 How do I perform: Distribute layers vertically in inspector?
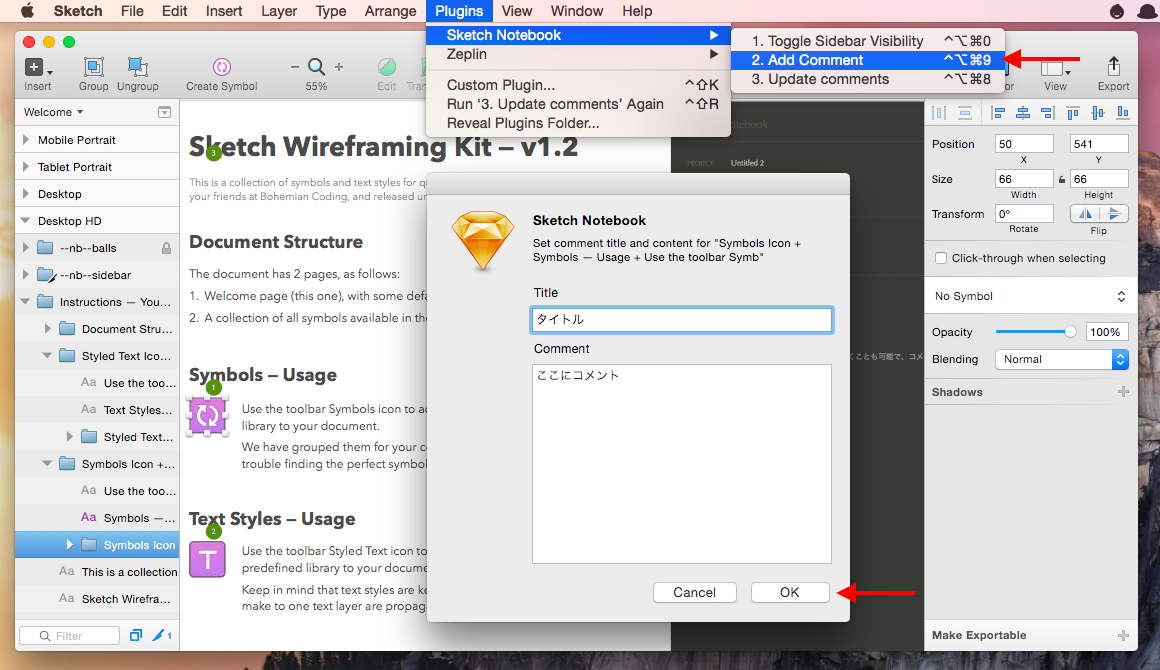point(965,112)
